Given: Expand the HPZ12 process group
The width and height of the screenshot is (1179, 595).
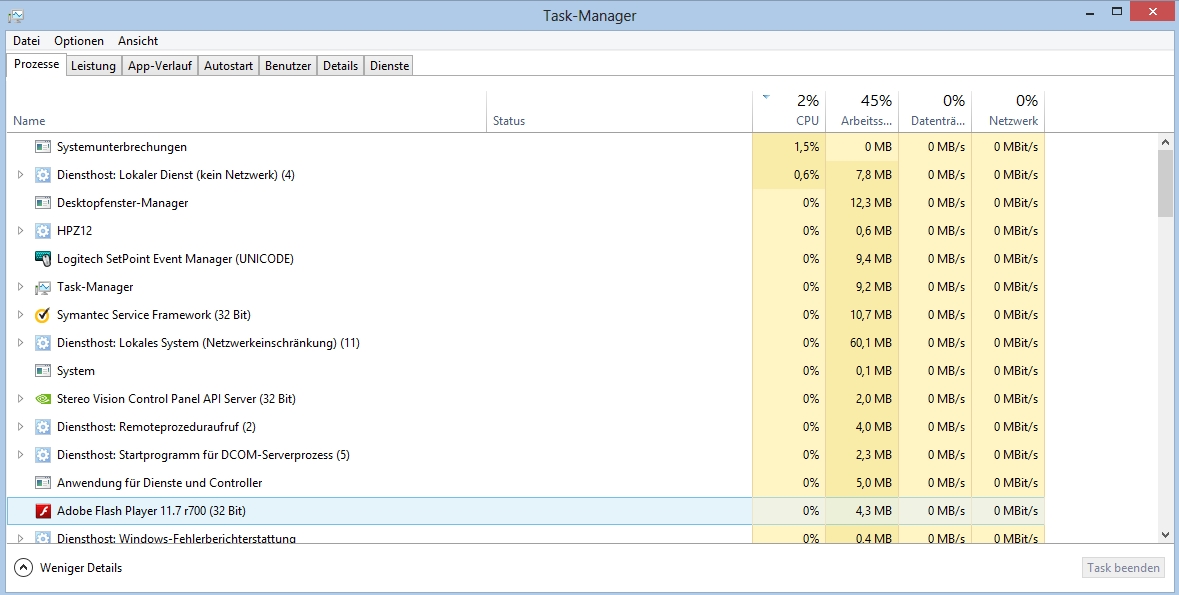Looking at the screenshot, I should (x=20, y=230).
